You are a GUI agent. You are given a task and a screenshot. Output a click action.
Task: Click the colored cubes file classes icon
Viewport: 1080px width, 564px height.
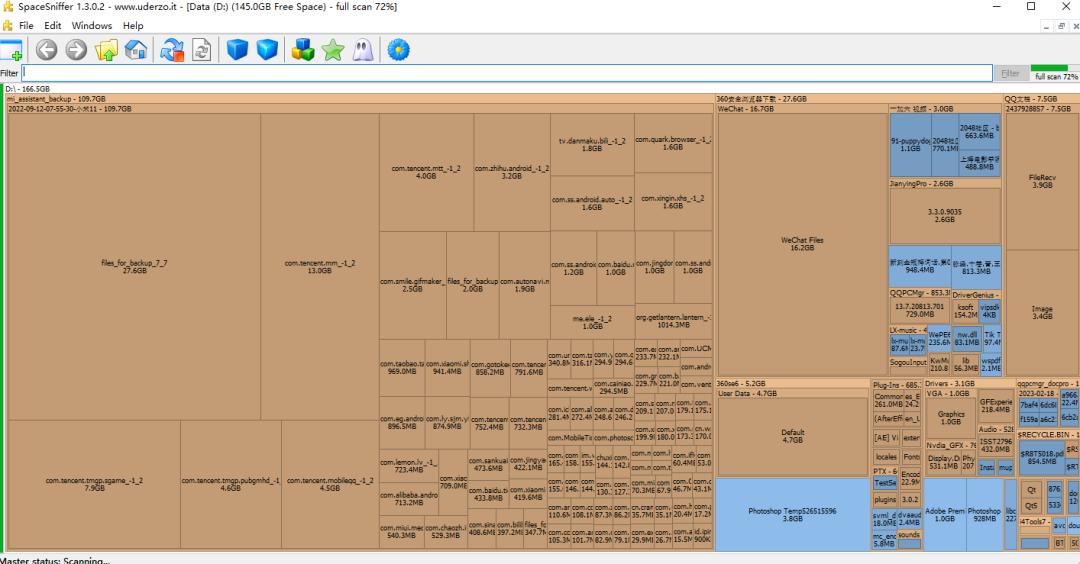pos(302,50)
